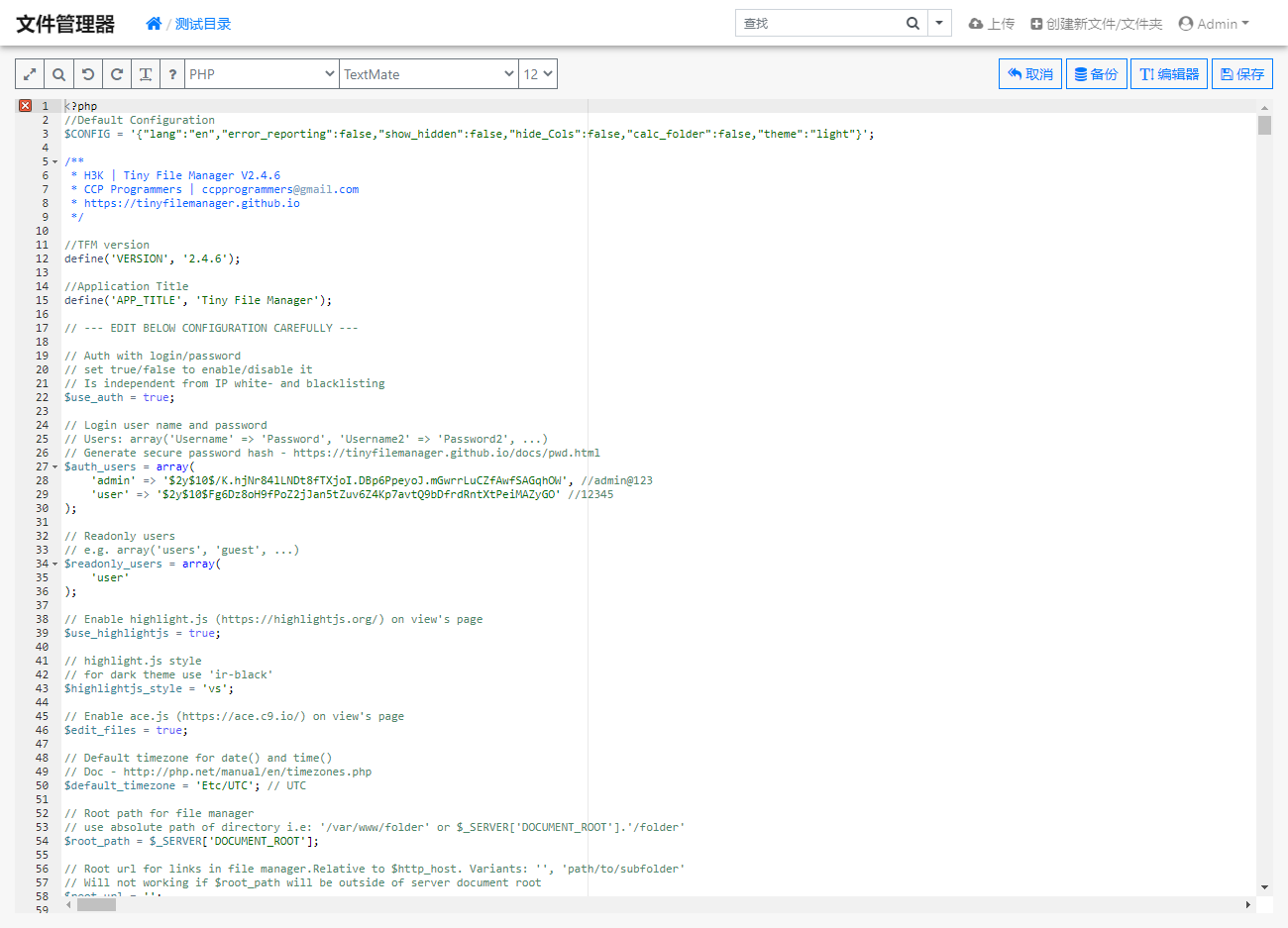This screenshot has height=928, width=1288.
Task: Click the "//TFM version" comment
Action: 107,245
